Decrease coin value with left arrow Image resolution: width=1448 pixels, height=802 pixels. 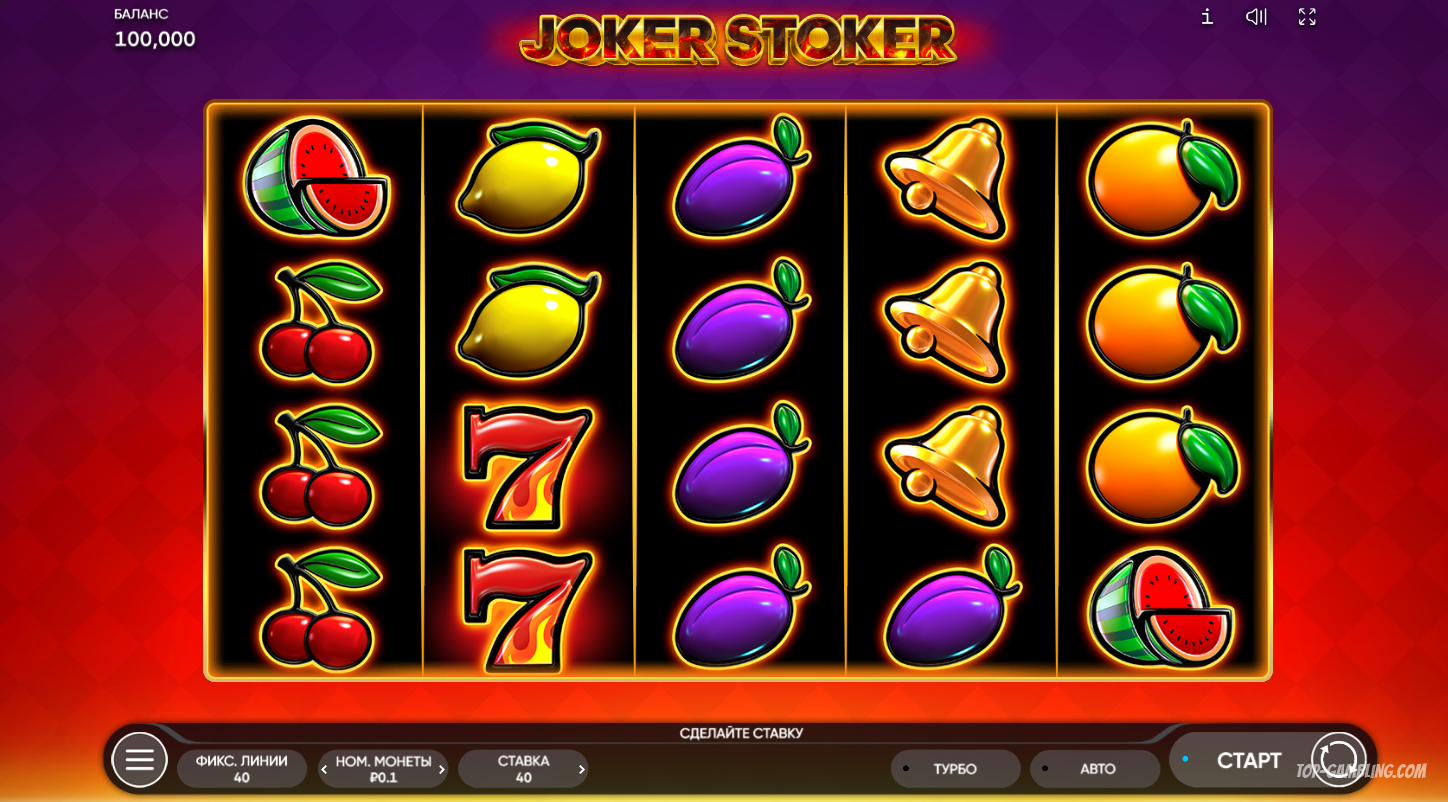click(324, 770)
